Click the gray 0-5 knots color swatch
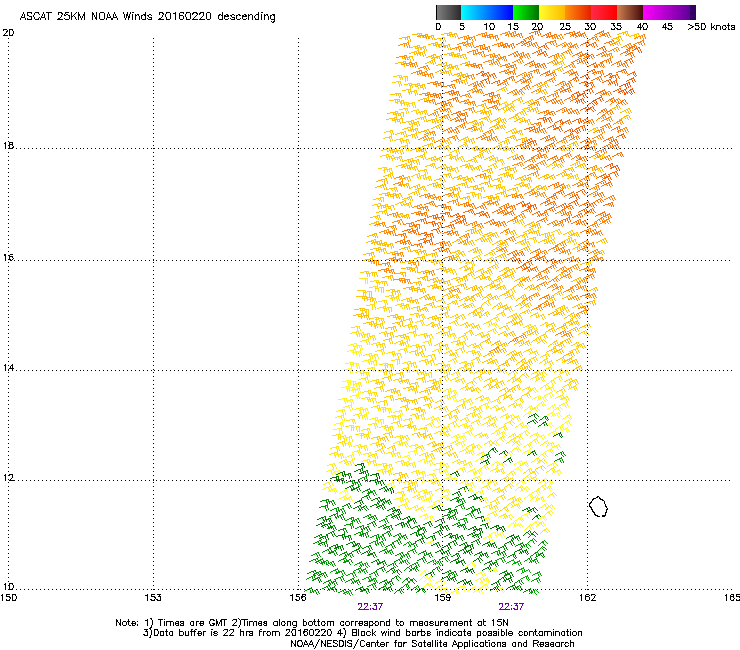The height and width of the screenshot is (650, 740). pyautogui.click(x=448, y=12)
